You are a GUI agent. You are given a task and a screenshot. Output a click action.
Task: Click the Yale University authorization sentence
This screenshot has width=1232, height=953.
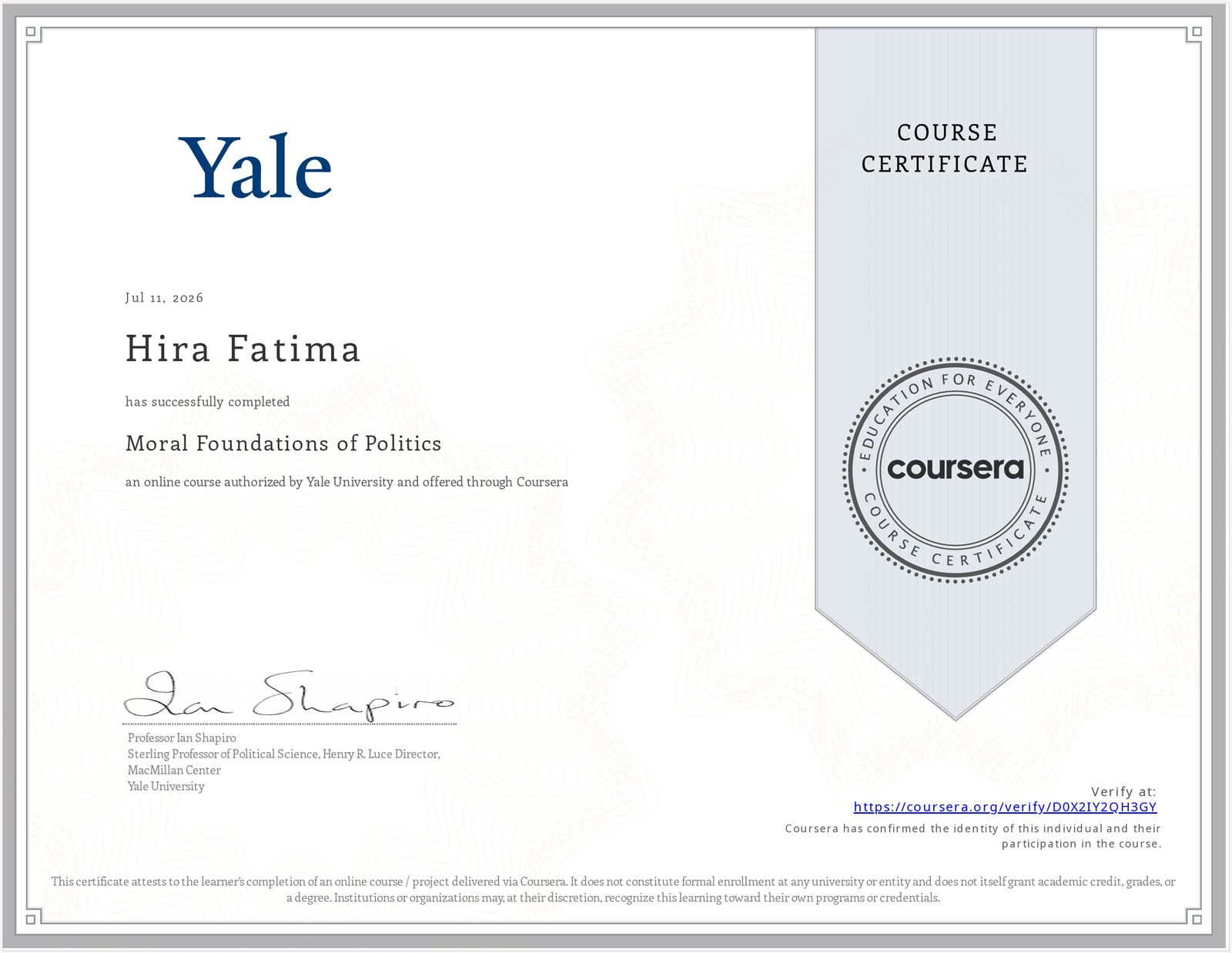click(x=347, y=482)
